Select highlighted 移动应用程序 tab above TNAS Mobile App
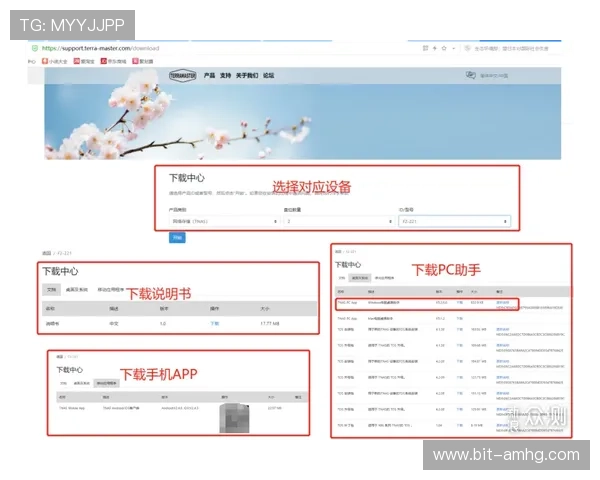 (106, 383)
